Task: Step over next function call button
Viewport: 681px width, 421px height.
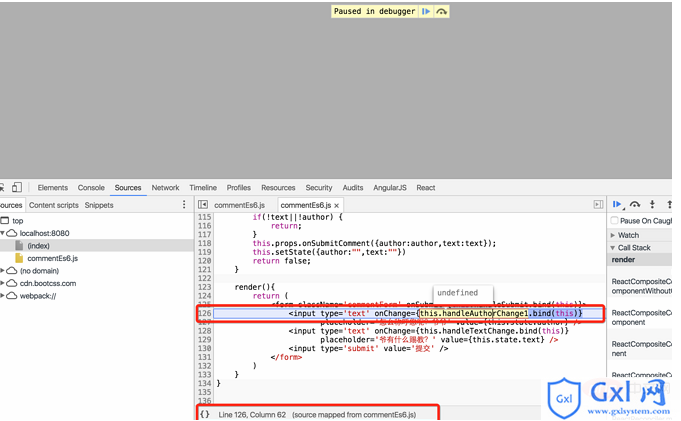Action: [635, 205]
